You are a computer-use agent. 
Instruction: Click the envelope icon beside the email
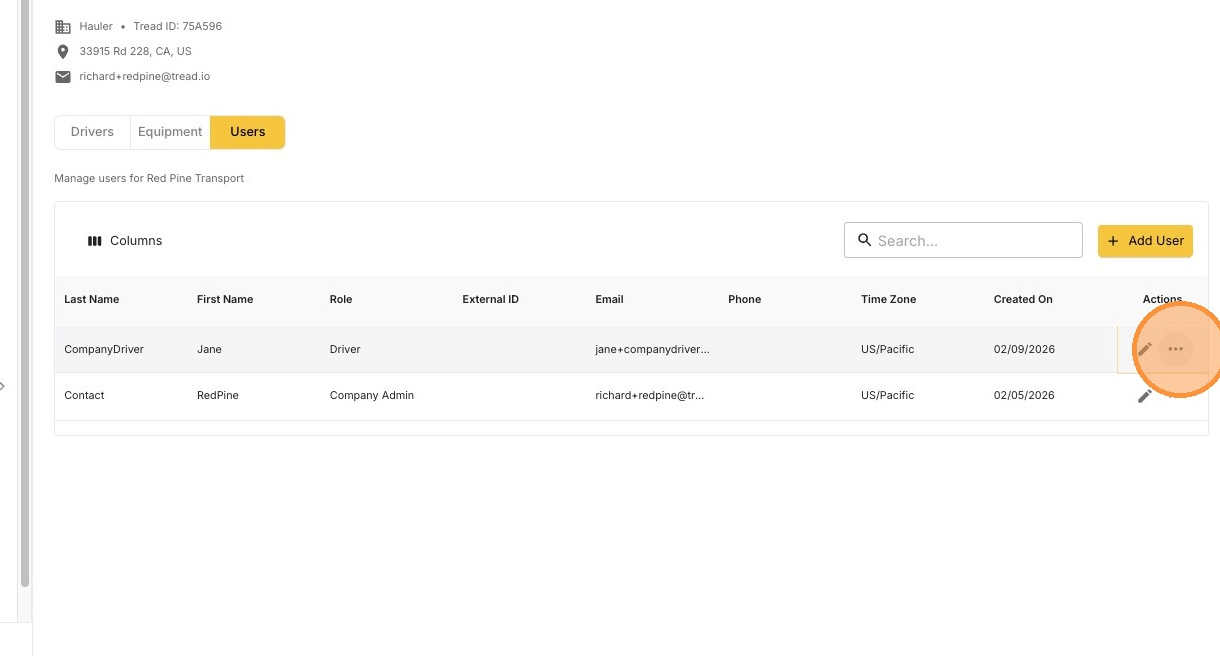click(63, 76)
